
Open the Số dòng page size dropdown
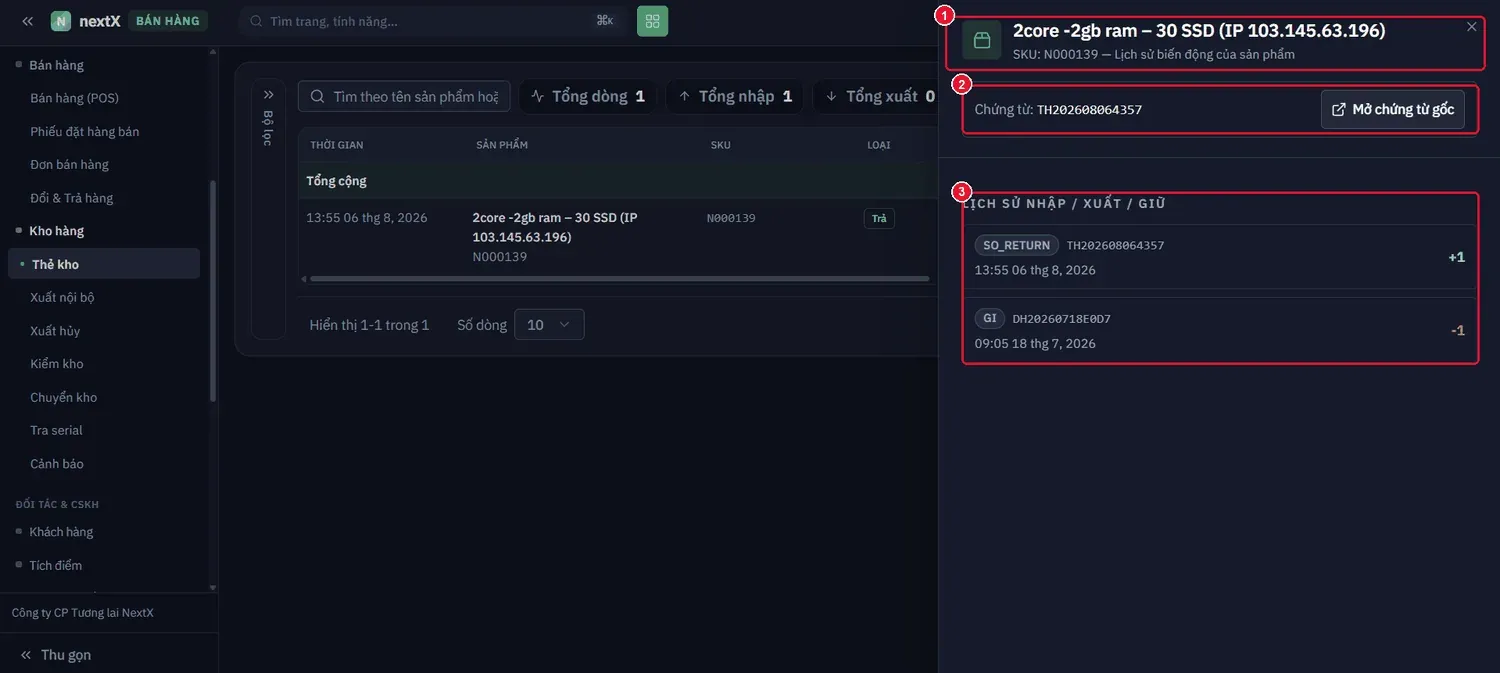[x=549, y=325]
